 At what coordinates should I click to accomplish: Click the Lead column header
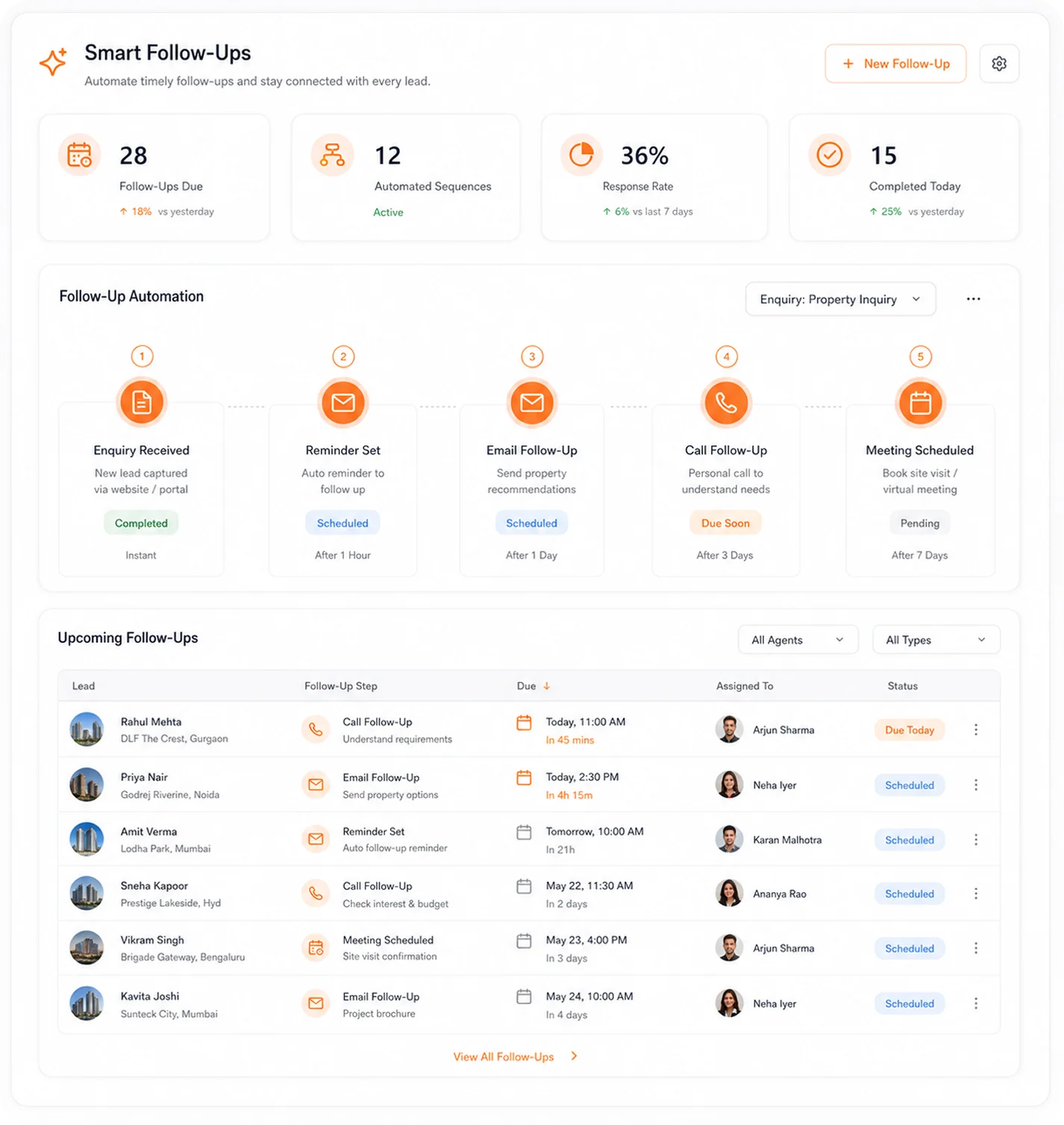(84, 686)
